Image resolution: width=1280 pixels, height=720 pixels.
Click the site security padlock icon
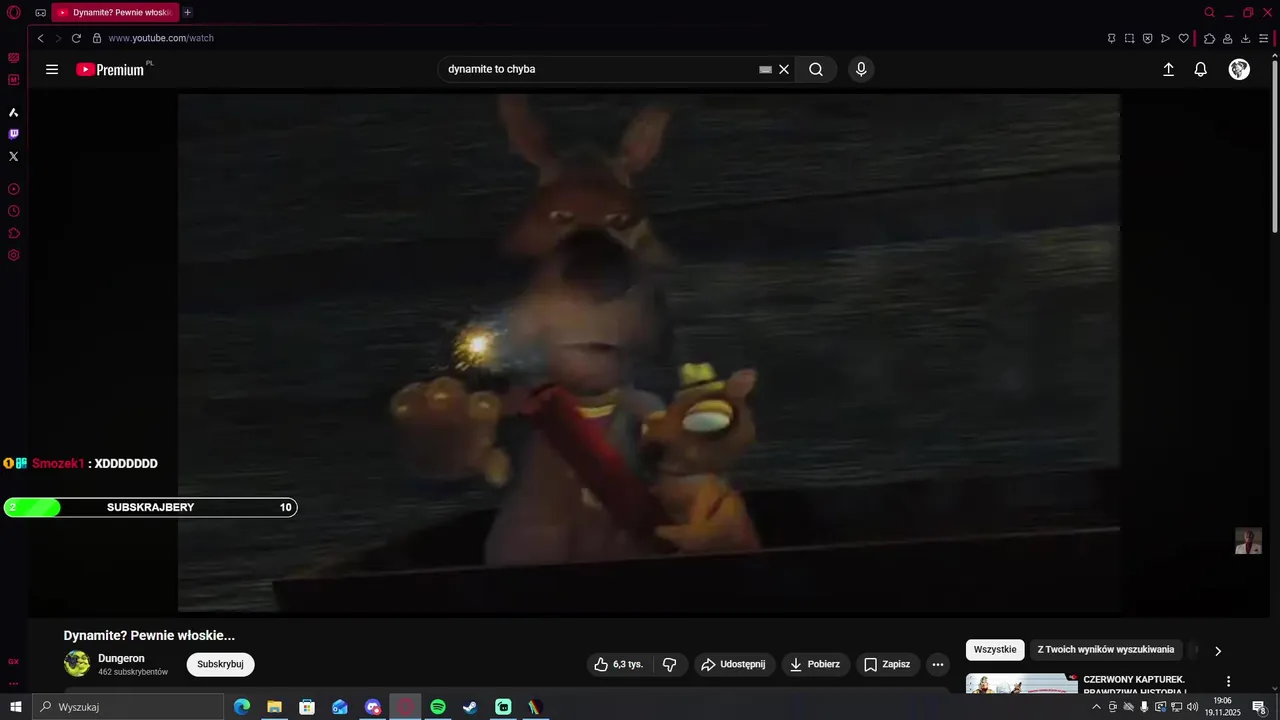(97, 38)
